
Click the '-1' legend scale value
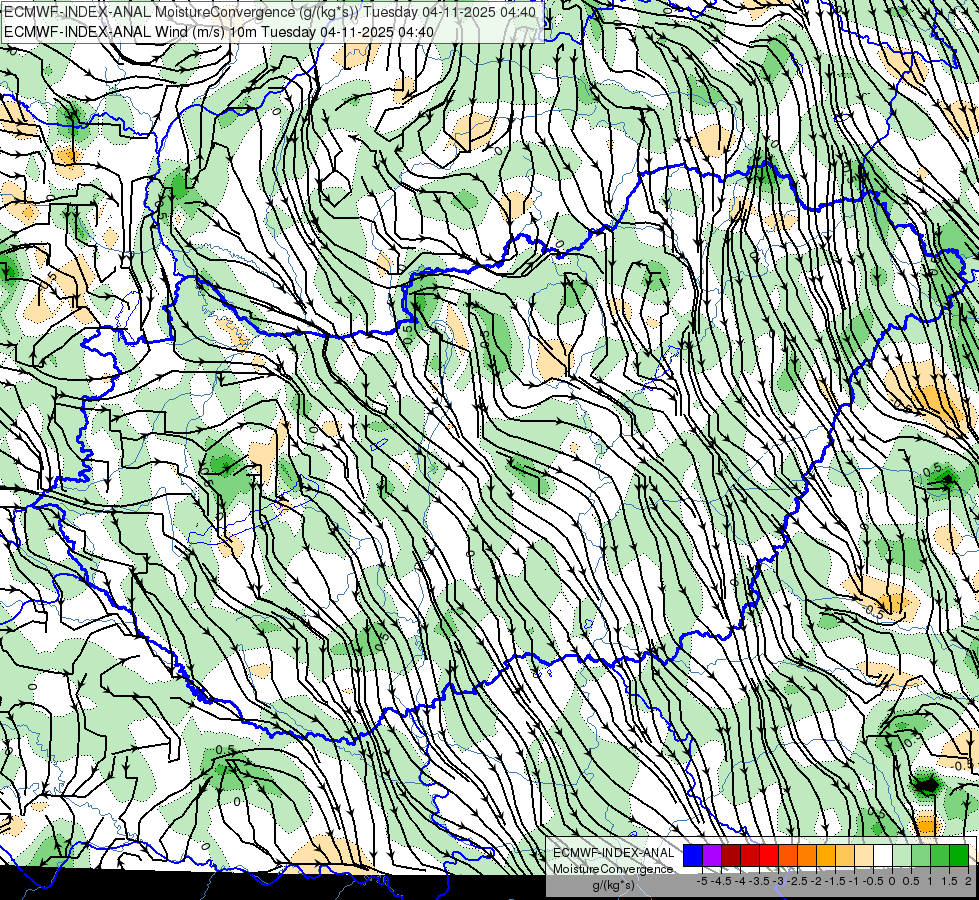(854, 881)
